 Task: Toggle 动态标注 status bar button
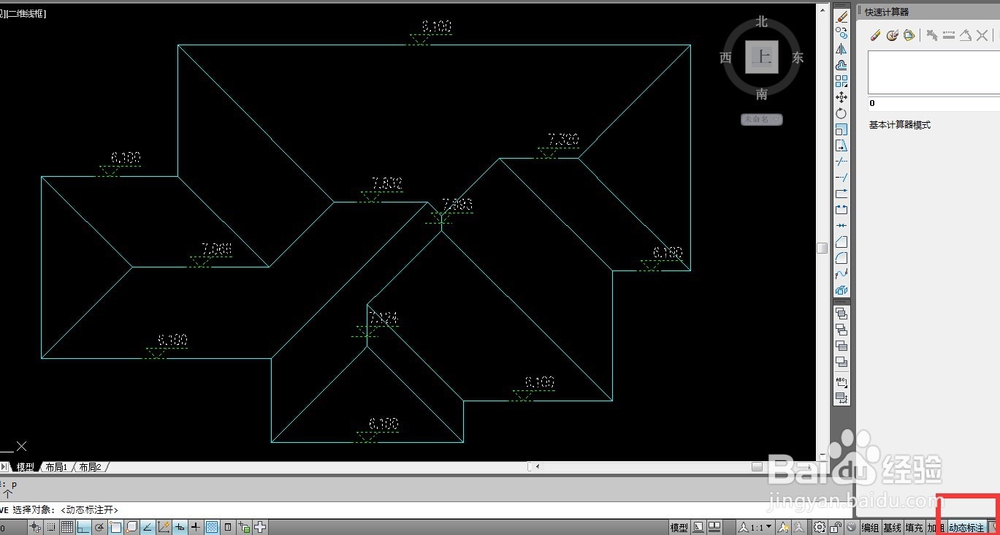coord(967,527)
